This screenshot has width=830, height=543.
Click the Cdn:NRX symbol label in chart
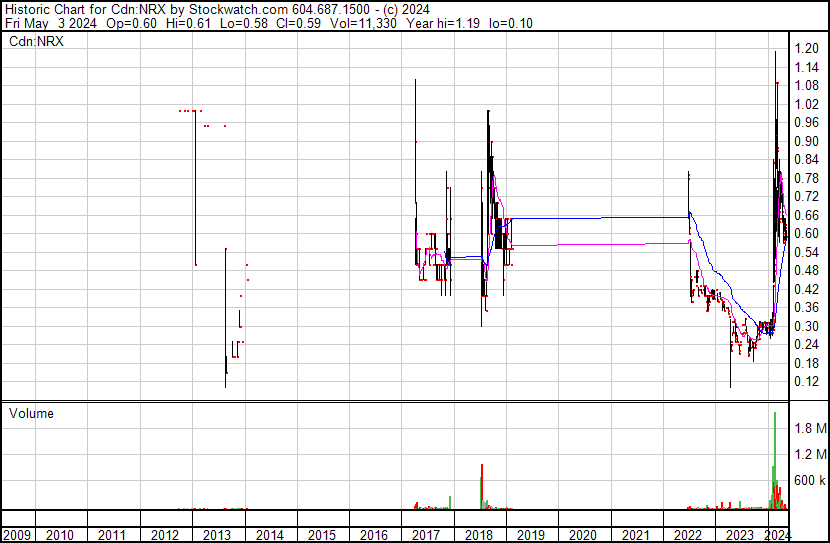(x=36, y=41)
